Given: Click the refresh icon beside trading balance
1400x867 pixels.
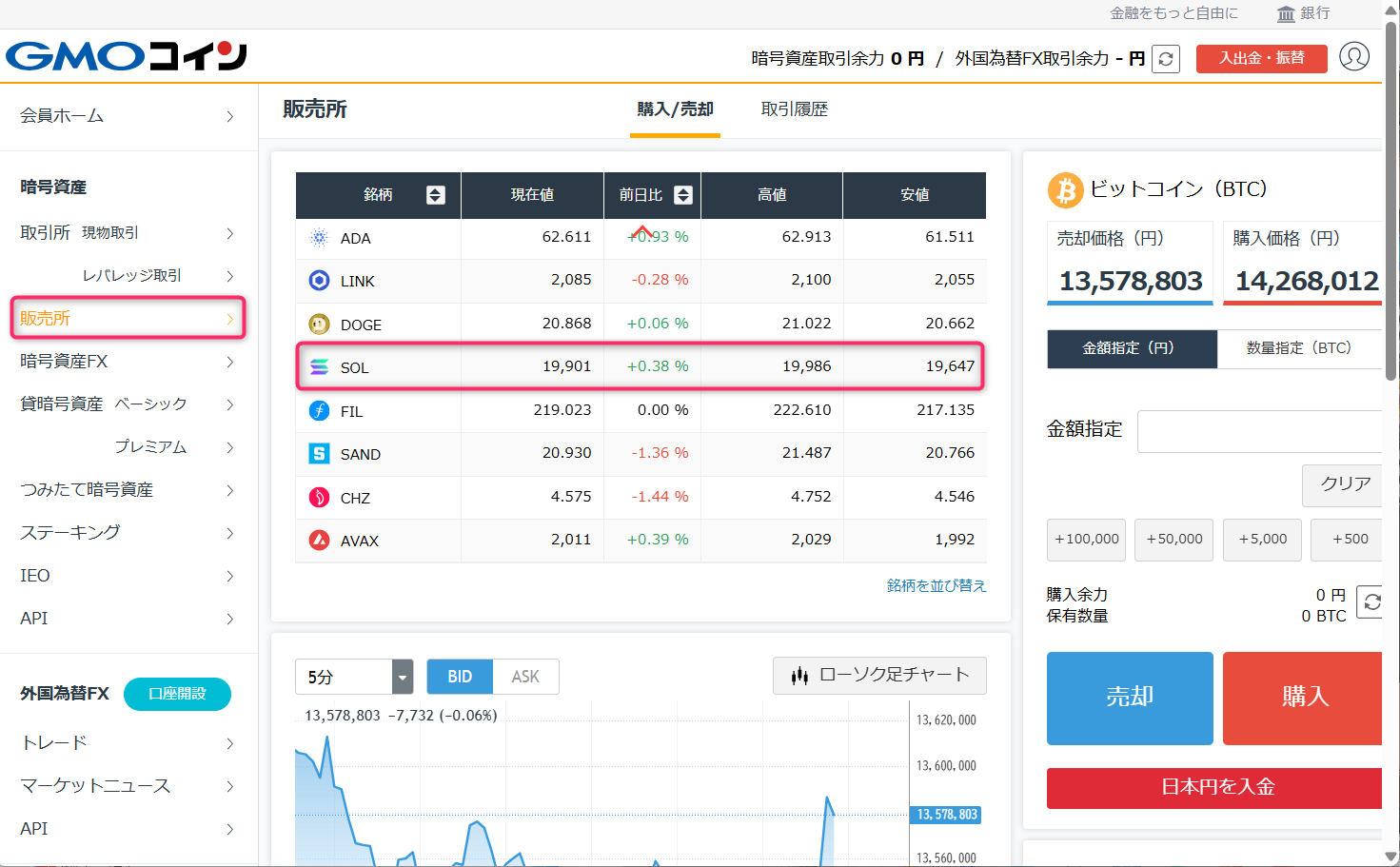Looking at the screenshot, I should [x=1165, y=59].
